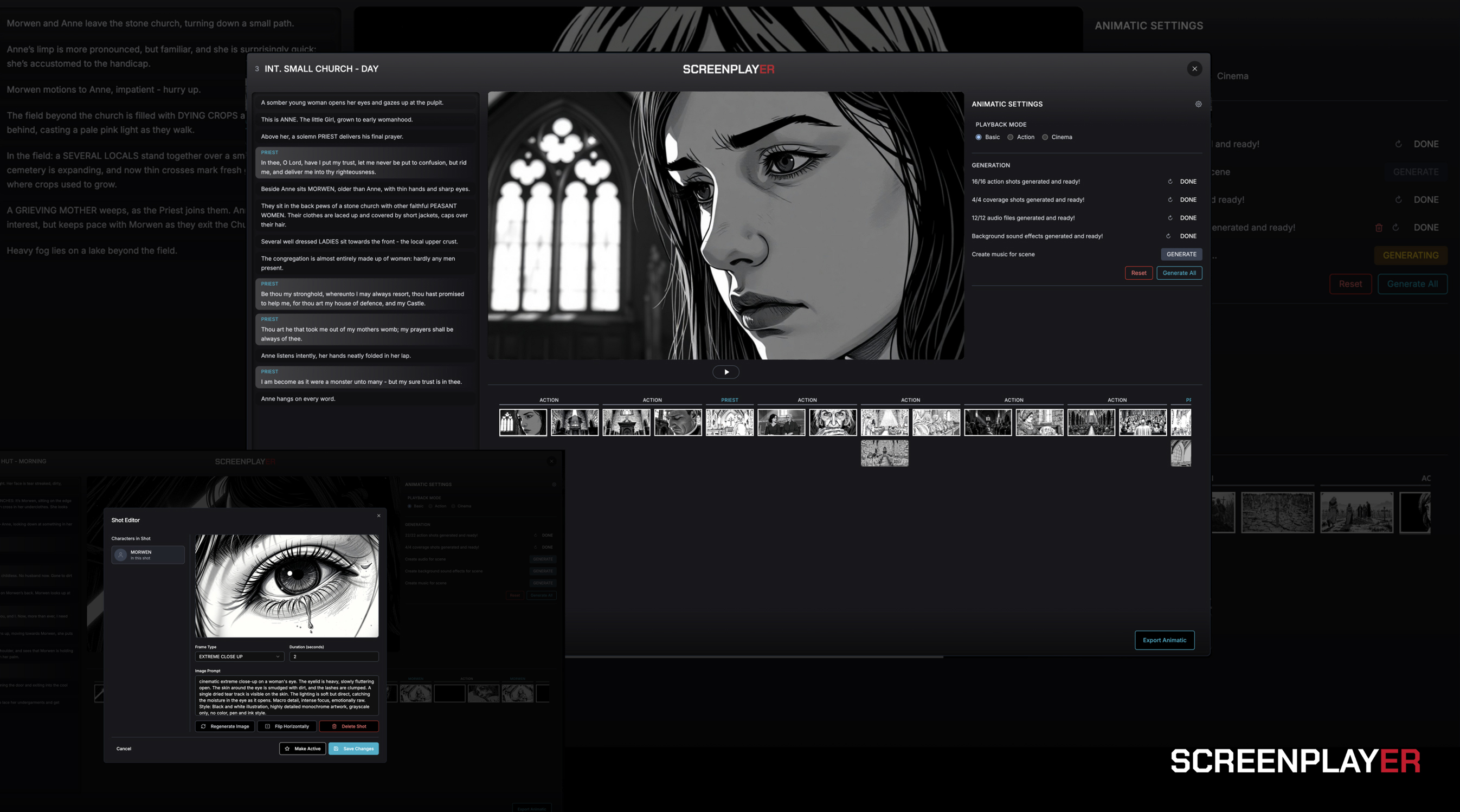1460x812 pixels.
Task: Select Basic playback mode radio
Action: pyautogui.click(x=978, y=137)
